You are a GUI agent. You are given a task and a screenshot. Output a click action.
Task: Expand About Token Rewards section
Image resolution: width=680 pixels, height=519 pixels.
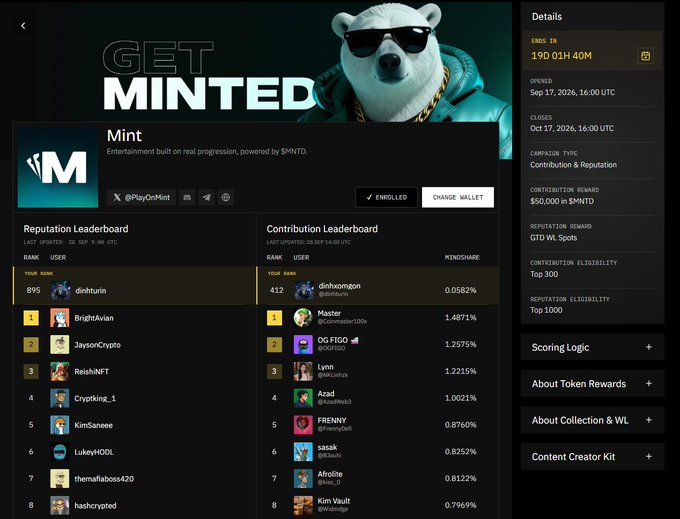pos(592,384)
